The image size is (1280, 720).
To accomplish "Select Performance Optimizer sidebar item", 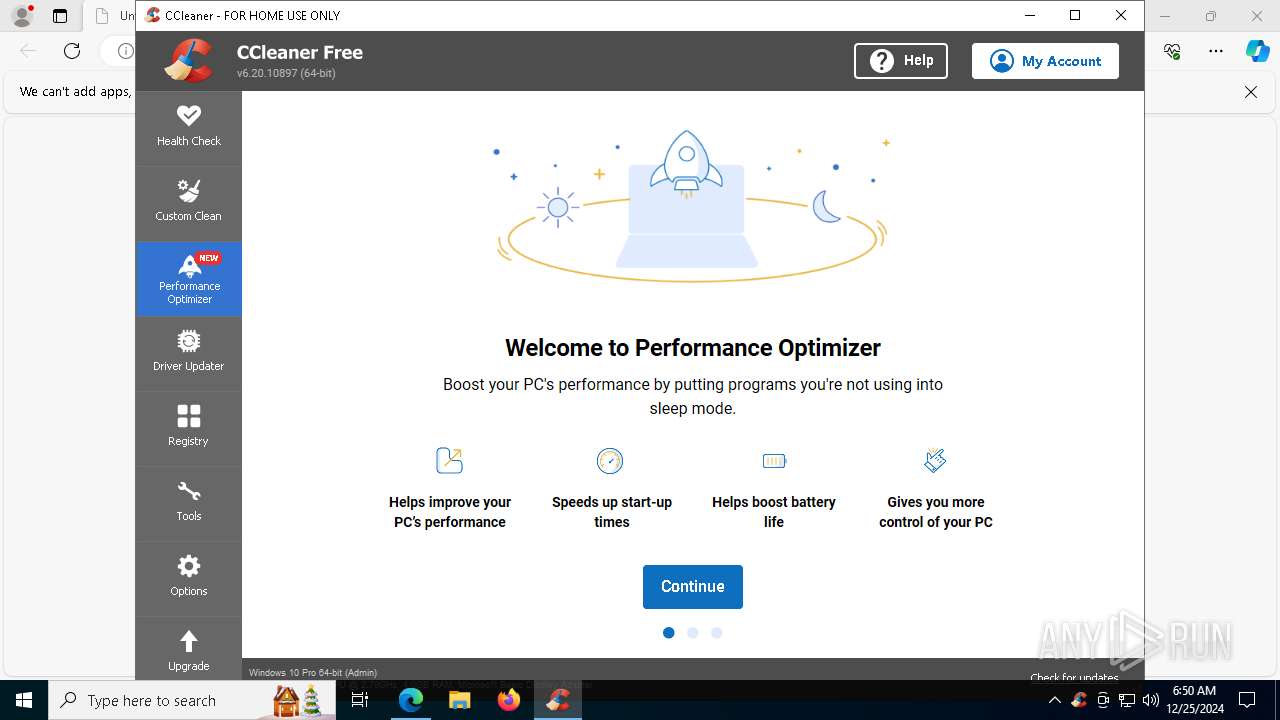I will pyautogui.click(x=188, y=279).
